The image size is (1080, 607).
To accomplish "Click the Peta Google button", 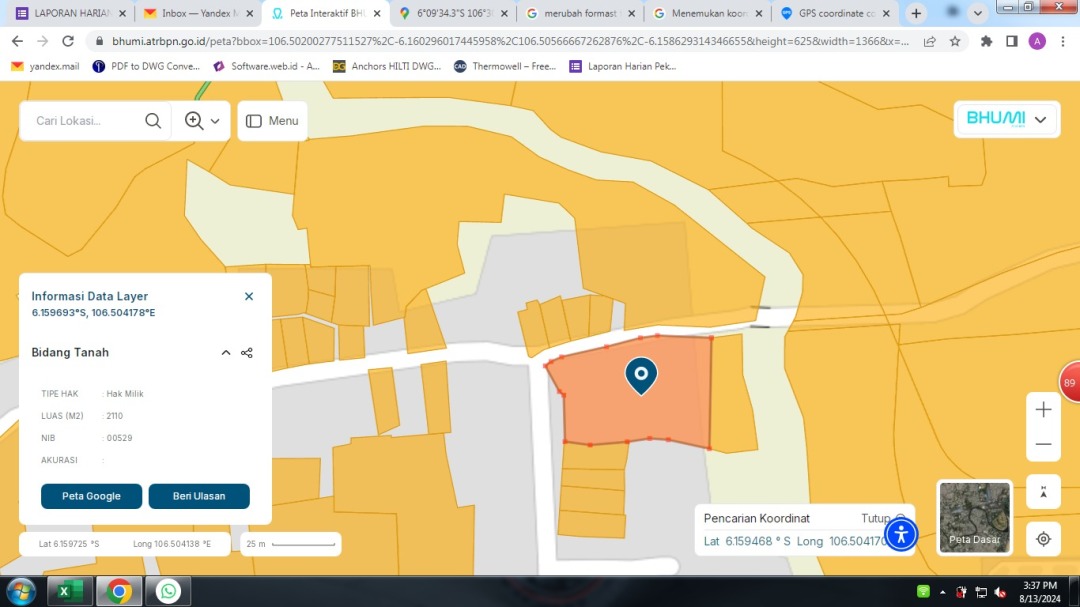I will click(x=91, y=496).
